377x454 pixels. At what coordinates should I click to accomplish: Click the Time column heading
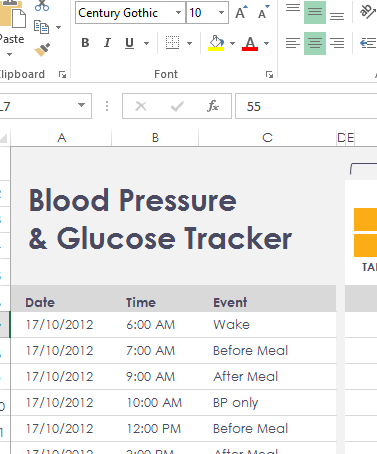point(141,303)
